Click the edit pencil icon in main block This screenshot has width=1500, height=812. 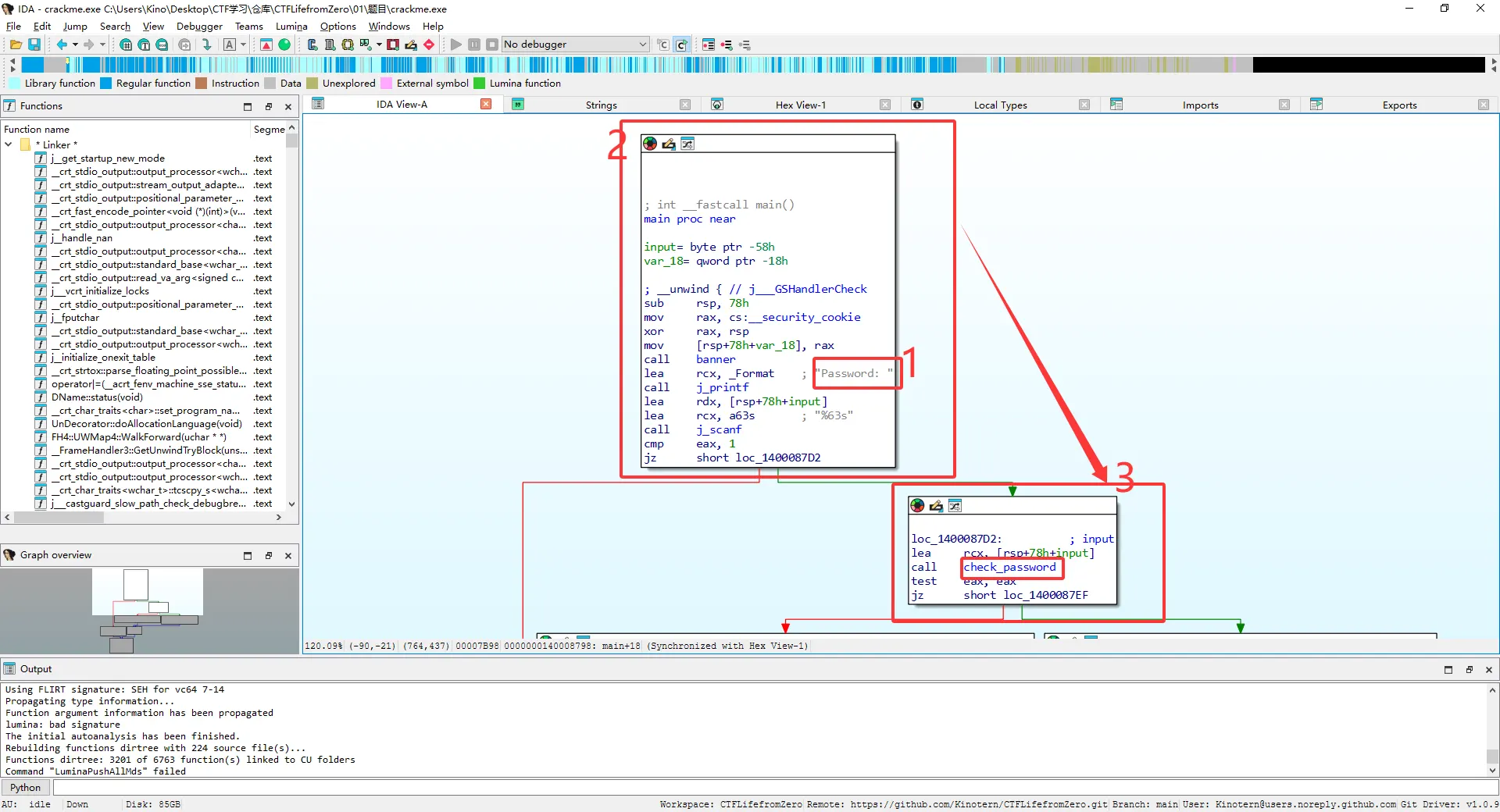tap(669, 144)
